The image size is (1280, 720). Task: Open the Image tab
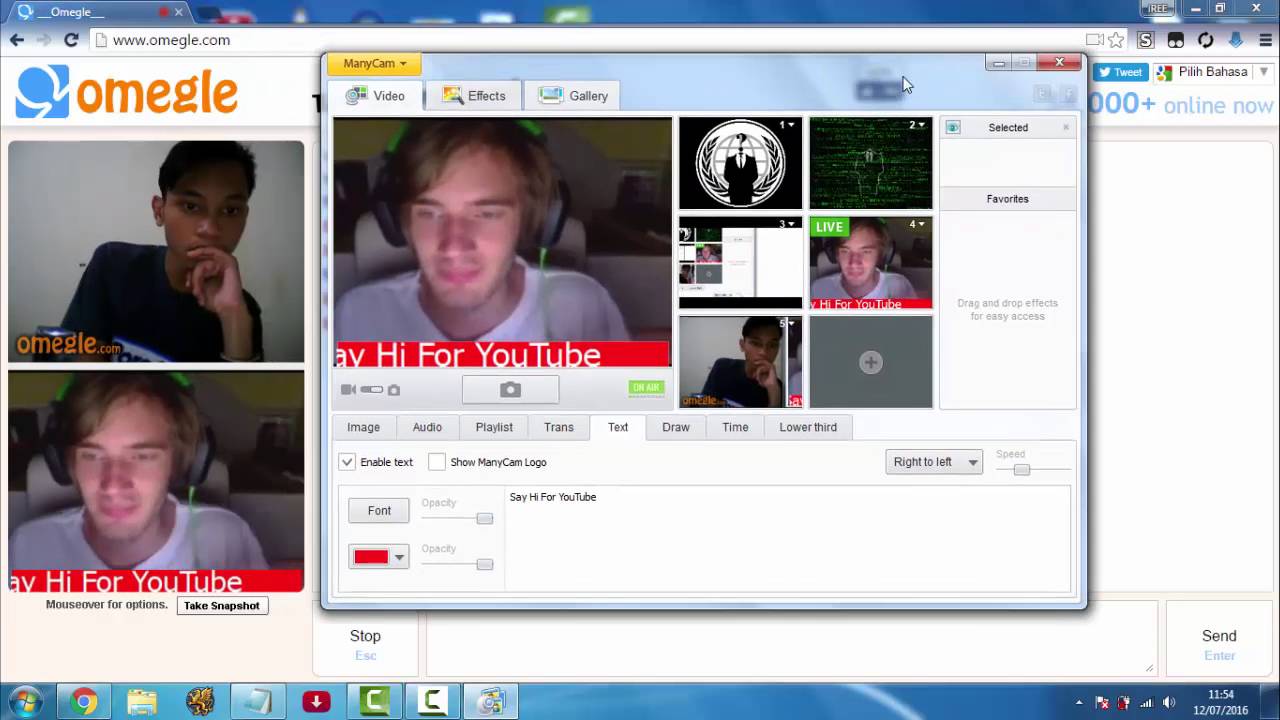pos(363,427)
